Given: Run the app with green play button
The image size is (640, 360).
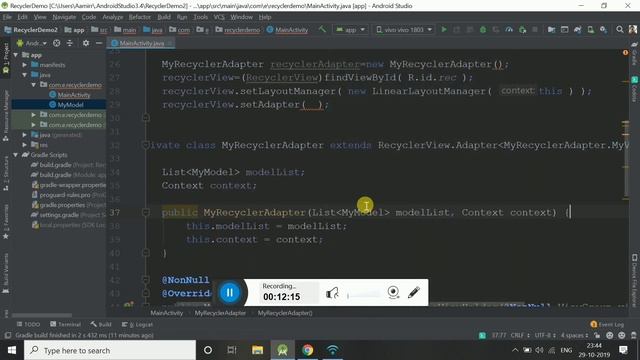Looking at the screenshot, I should pos(444,30).
